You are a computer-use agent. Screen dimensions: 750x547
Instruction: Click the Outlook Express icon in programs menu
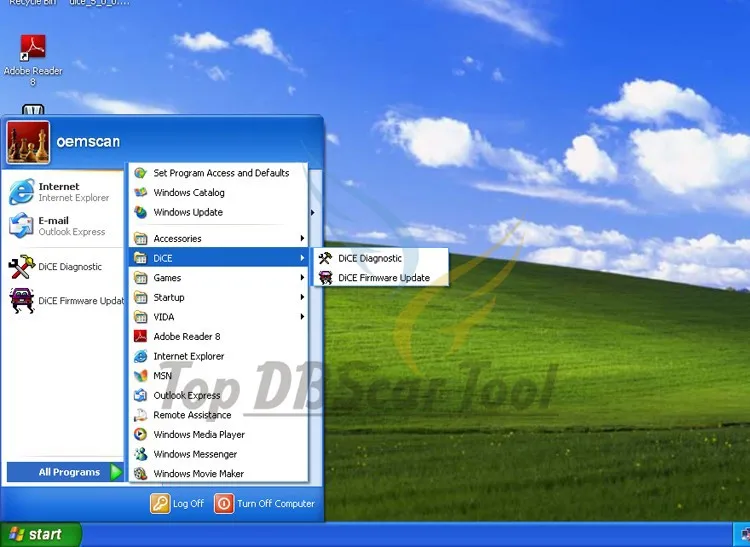tap(140, 395)
